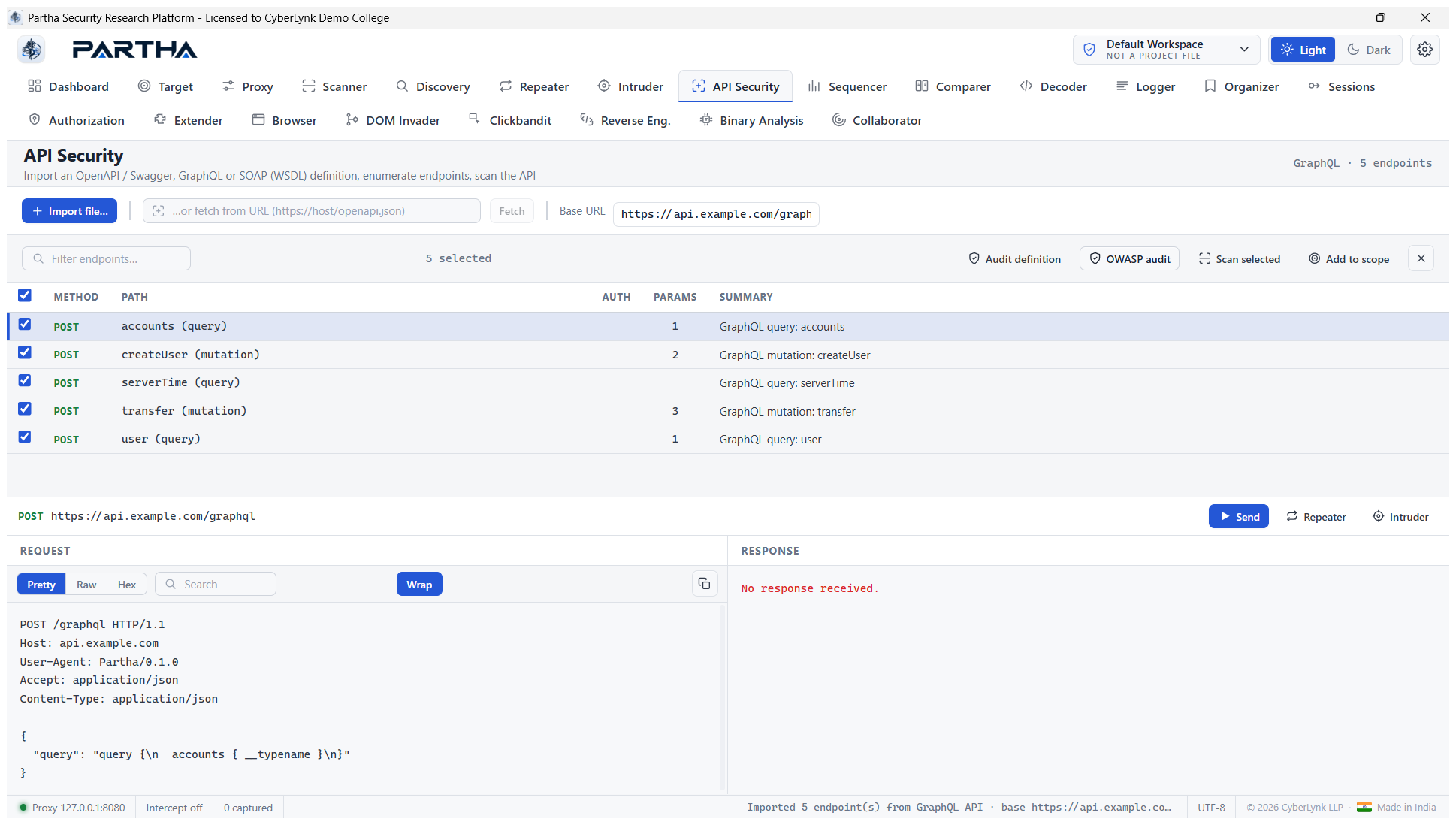Click the Browser window icon

258,120
